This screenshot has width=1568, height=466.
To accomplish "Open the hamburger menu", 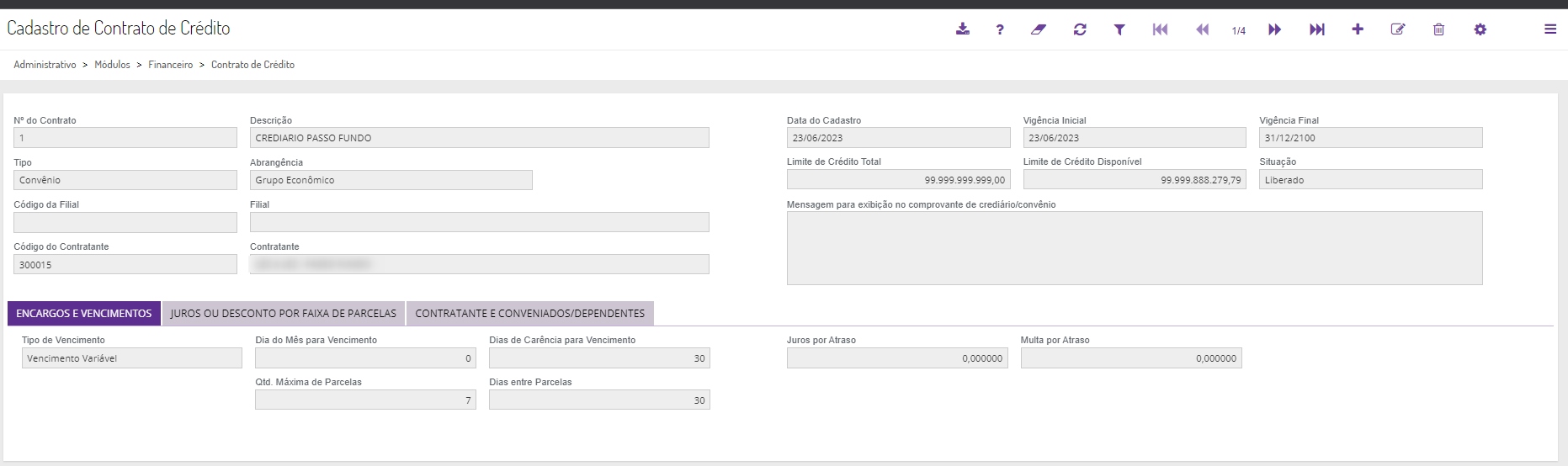I will (1549, 29).
